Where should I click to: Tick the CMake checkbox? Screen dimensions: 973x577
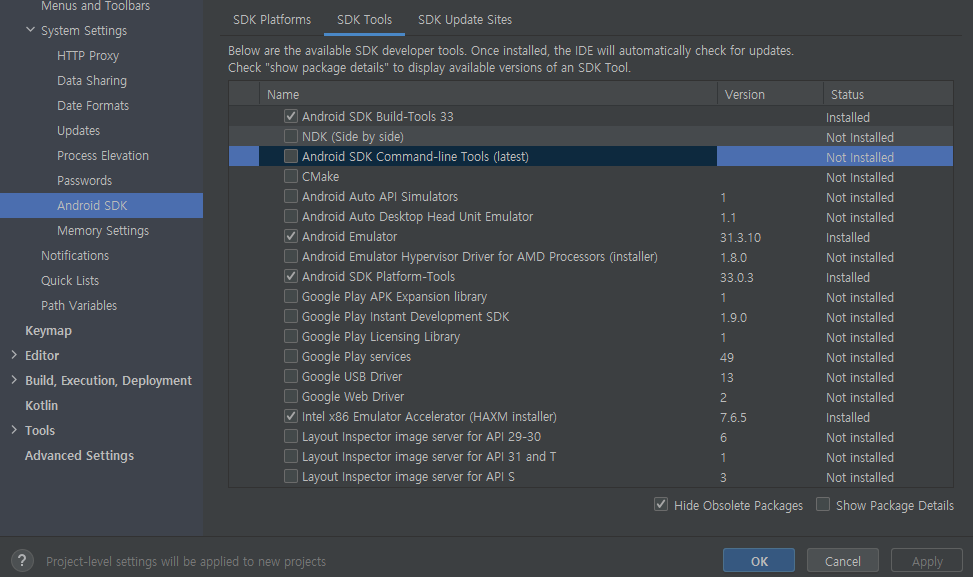290,176
